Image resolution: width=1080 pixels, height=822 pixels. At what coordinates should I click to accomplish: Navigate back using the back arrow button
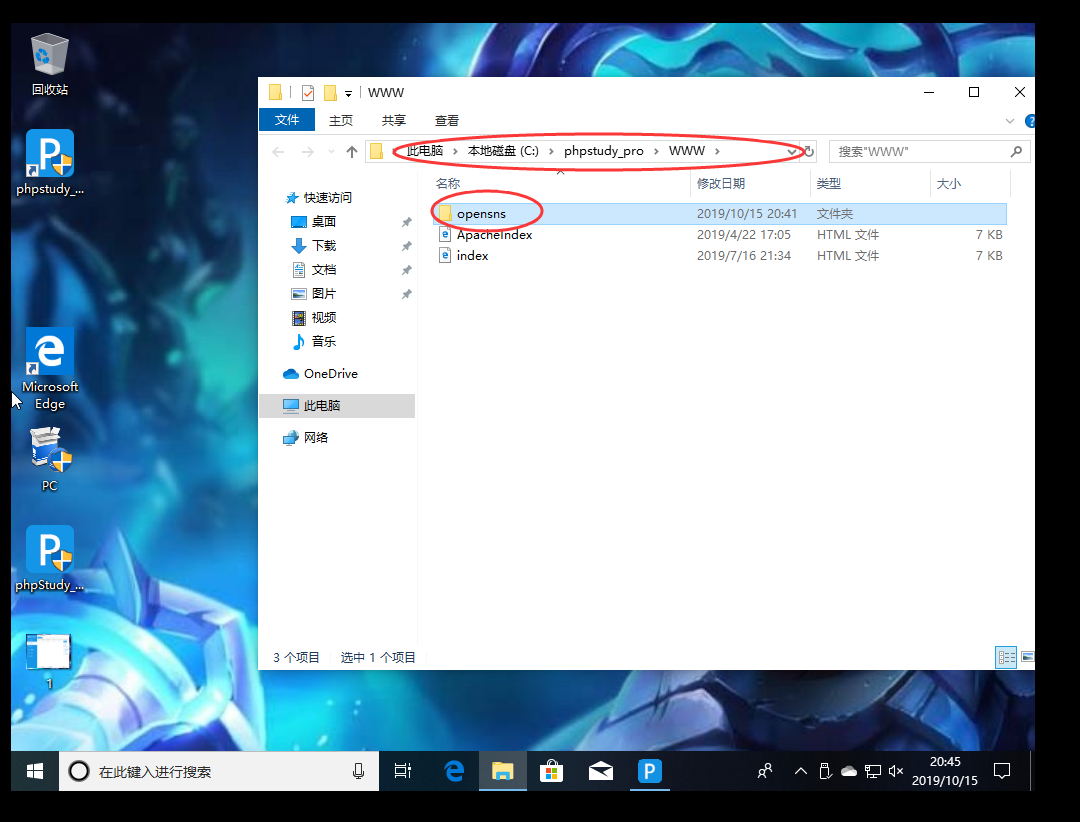(x=277, y=151)
